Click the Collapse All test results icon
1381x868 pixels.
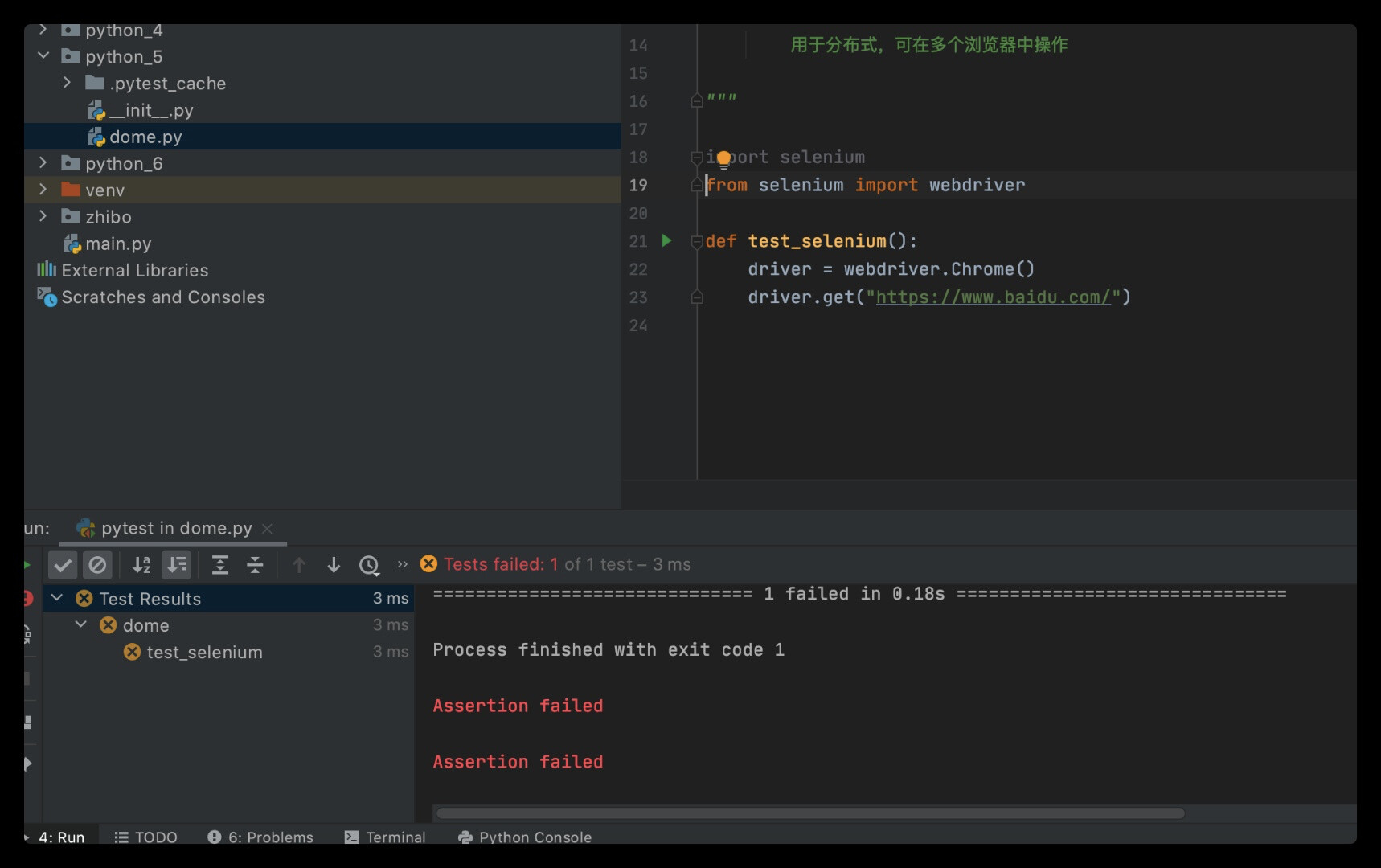point(255,565)
